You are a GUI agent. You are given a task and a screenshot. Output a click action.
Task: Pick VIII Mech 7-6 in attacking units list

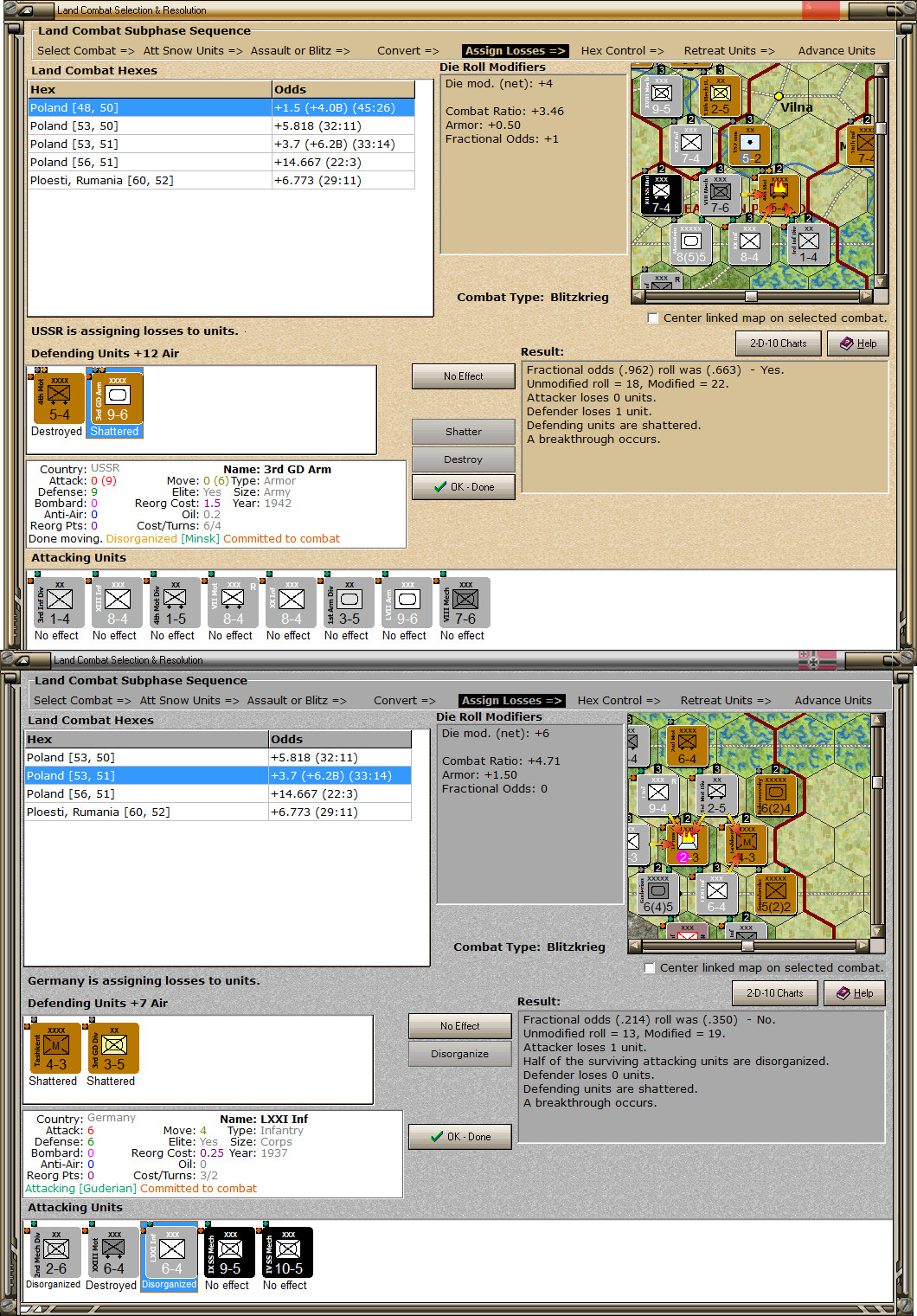tap(463, 602)
